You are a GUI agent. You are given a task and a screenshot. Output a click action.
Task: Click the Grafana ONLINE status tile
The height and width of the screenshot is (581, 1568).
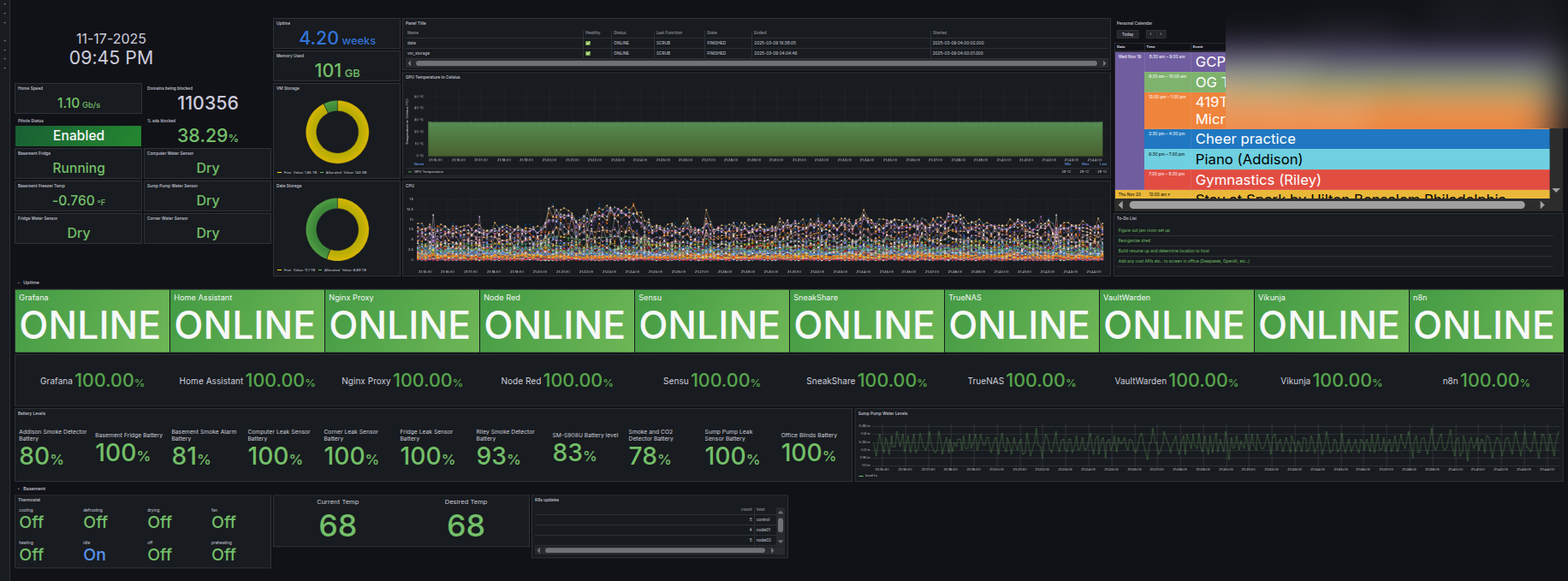click(92, 321)
